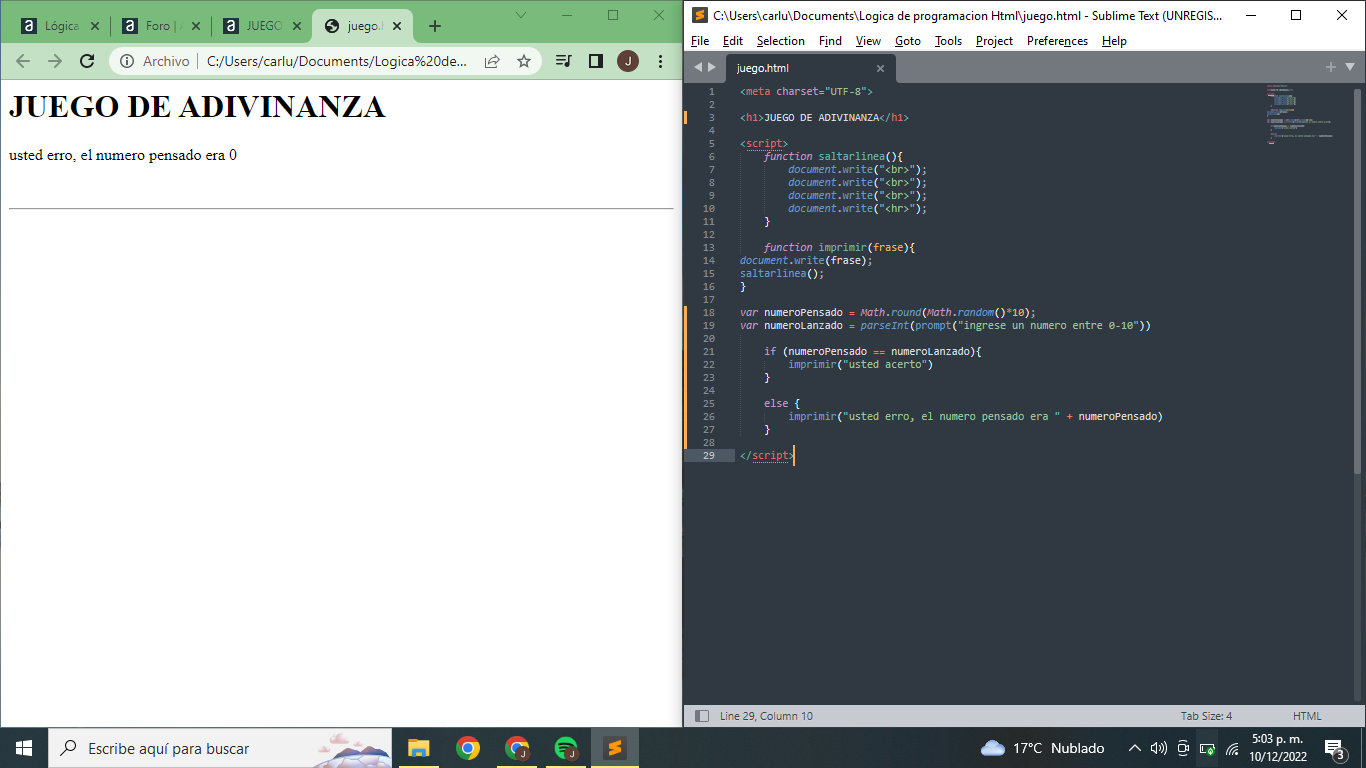Open first Chrome icon on taskbar
1366x768 pixels.
tap(467, 748)
